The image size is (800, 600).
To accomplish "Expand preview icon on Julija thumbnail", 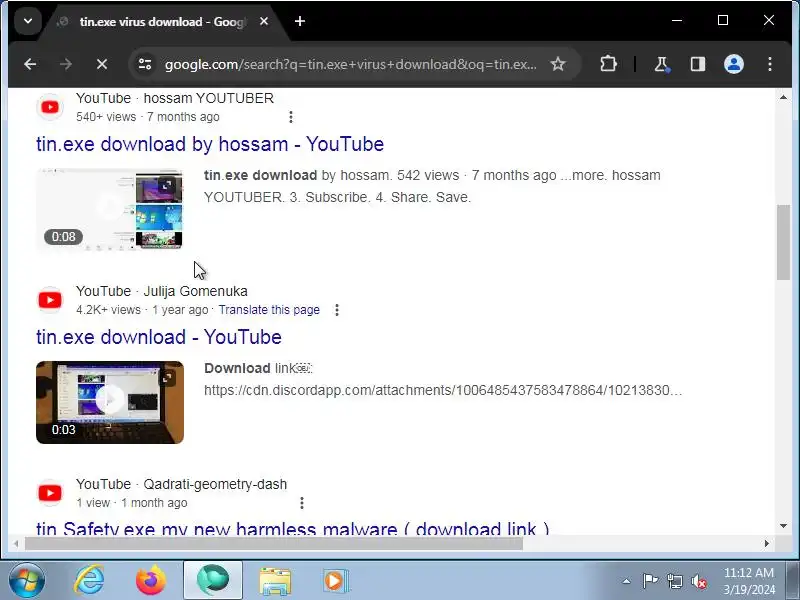I will coord(167,378).
